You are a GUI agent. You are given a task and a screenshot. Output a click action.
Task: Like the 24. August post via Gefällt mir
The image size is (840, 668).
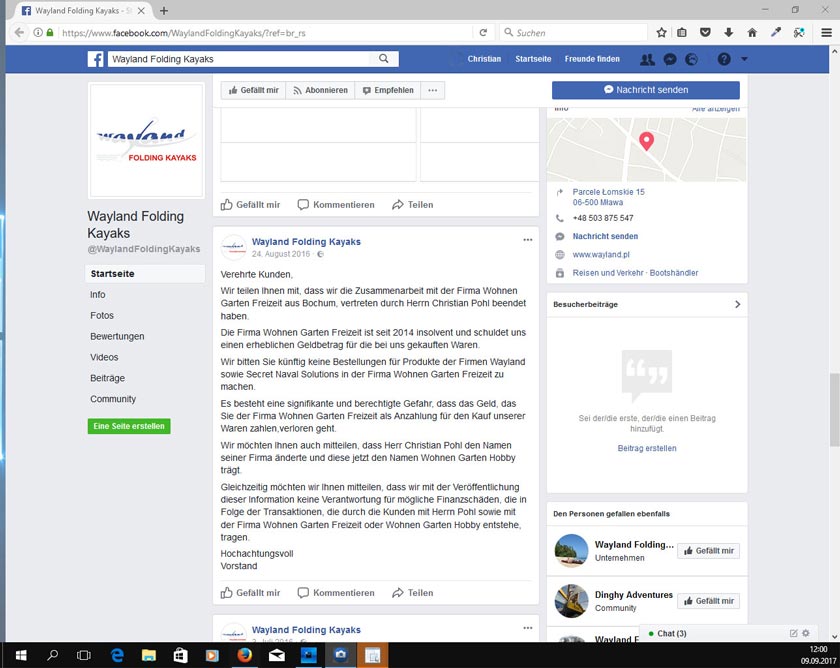pyautogui.click(x=251, y=593)
